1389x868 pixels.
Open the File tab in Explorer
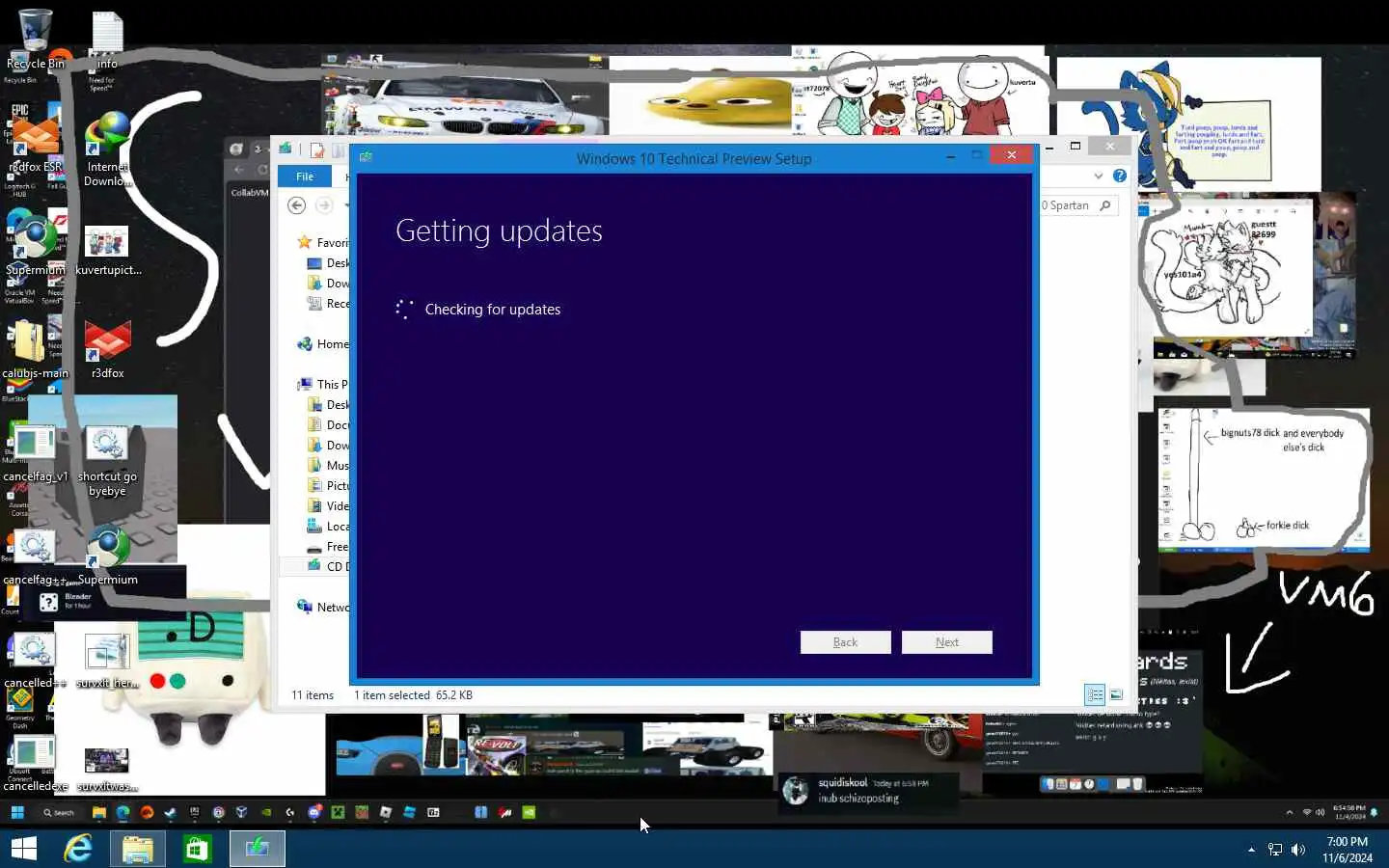[305, 176]
